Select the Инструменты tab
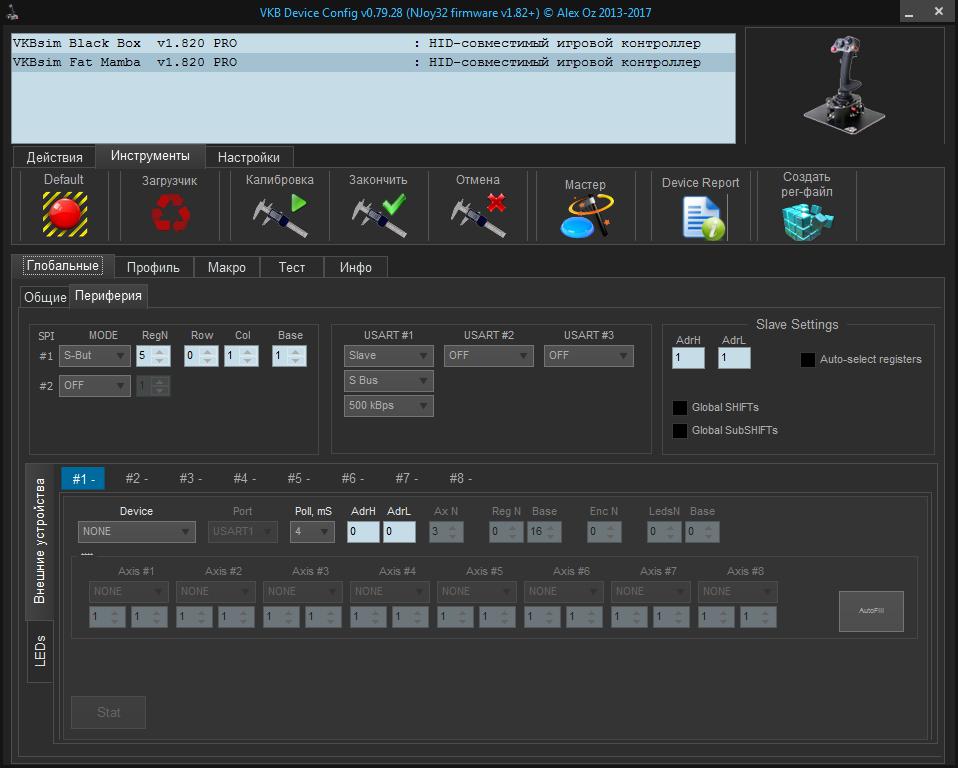 click(x=150, y=156)
